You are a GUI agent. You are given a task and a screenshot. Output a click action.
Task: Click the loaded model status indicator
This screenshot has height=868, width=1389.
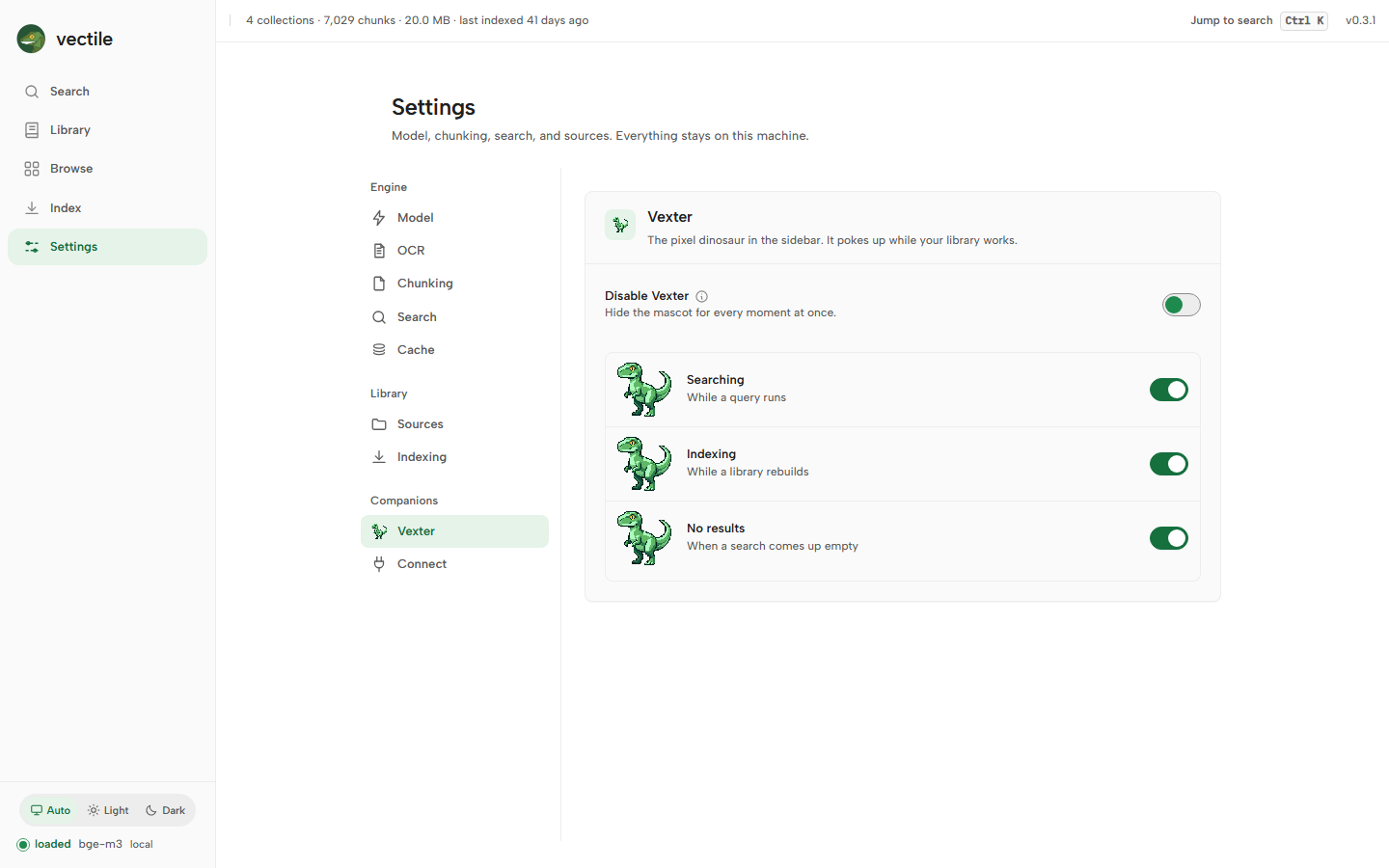[44, 845]
